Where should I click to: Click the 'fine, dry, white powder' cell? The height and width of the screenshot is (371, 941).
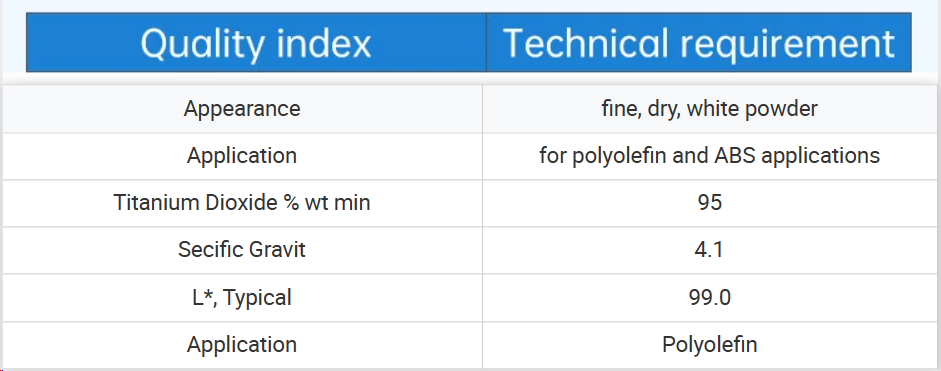710,109
